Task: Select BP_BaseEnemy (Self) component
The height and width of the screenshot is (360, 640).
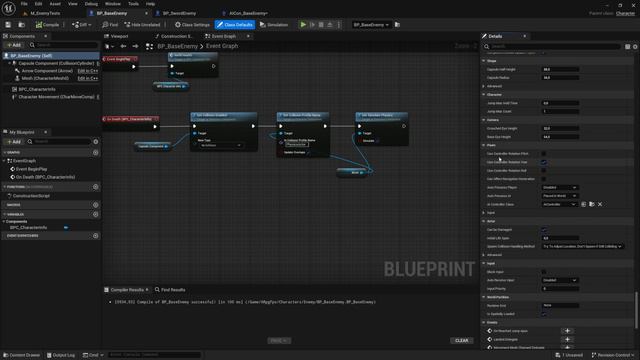Action: click(51, 56)
